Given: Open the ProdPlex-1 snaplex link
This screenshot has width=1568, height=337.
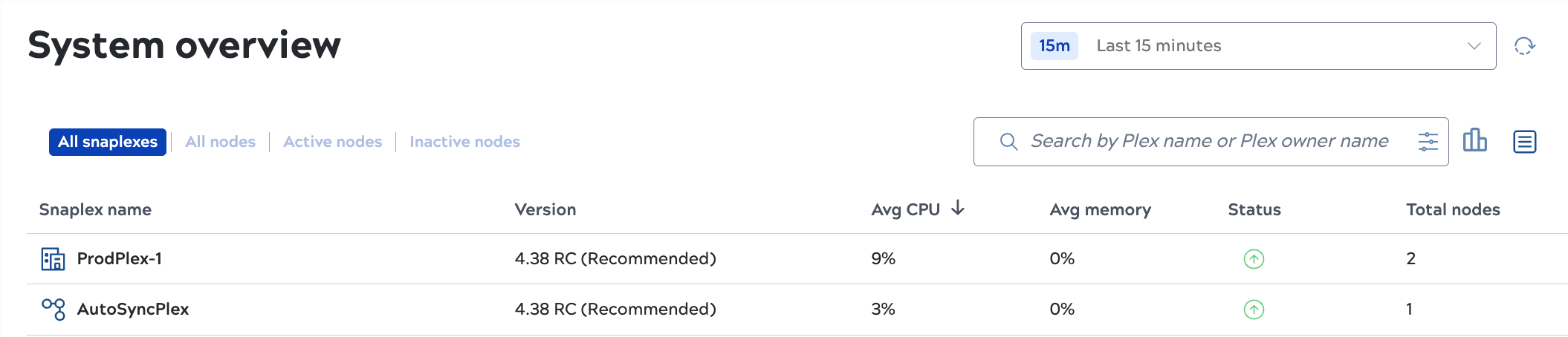Looking at the screenshot, I should (x=120, y=258).
